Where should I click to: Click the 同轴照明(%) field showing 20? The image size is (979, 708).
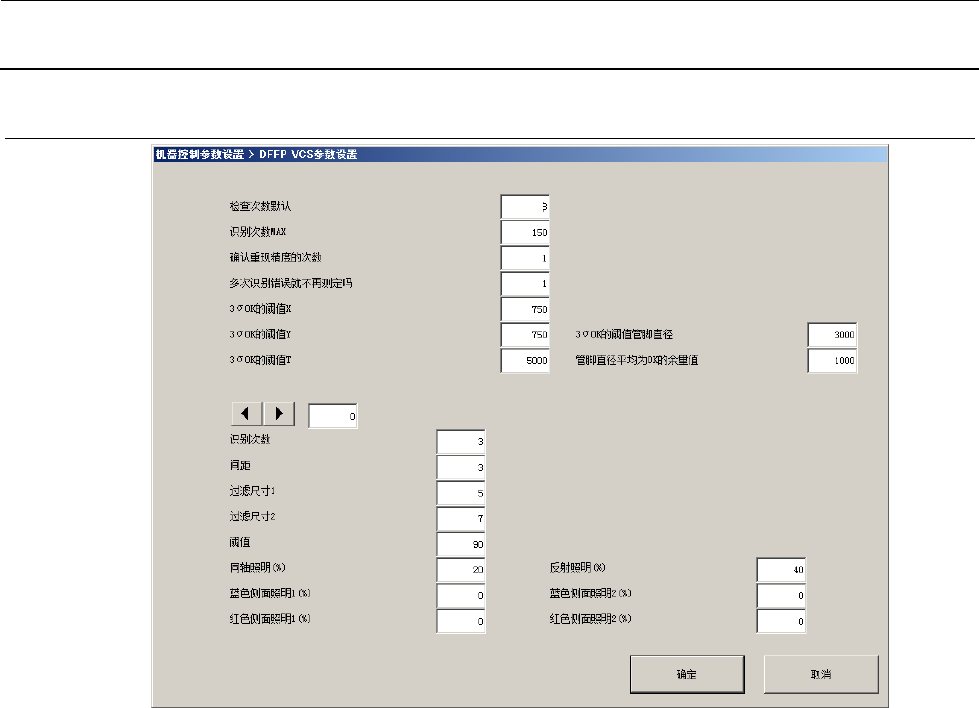pyautogui.click(x=461, y=569)
